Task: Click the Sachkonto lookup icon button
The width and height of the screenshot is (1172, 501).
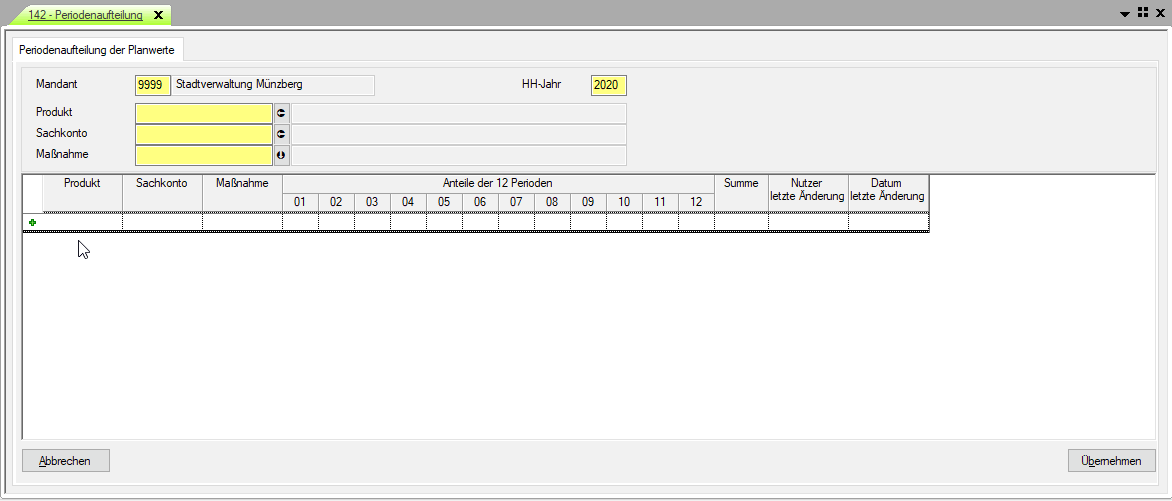Action: tap(281, 134)
